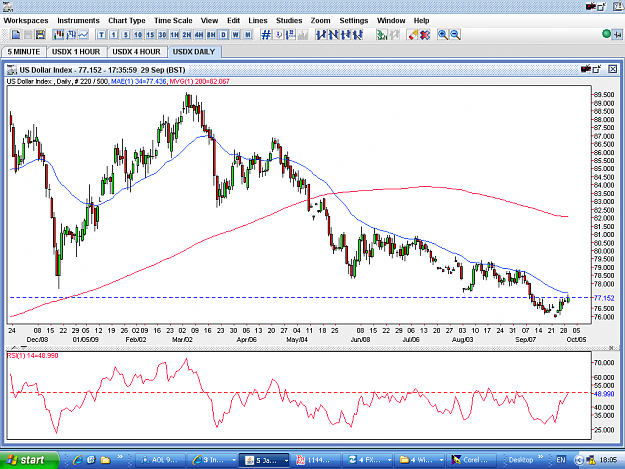
Task: Select monthly (M) time scale button
Action: point(248,35)
